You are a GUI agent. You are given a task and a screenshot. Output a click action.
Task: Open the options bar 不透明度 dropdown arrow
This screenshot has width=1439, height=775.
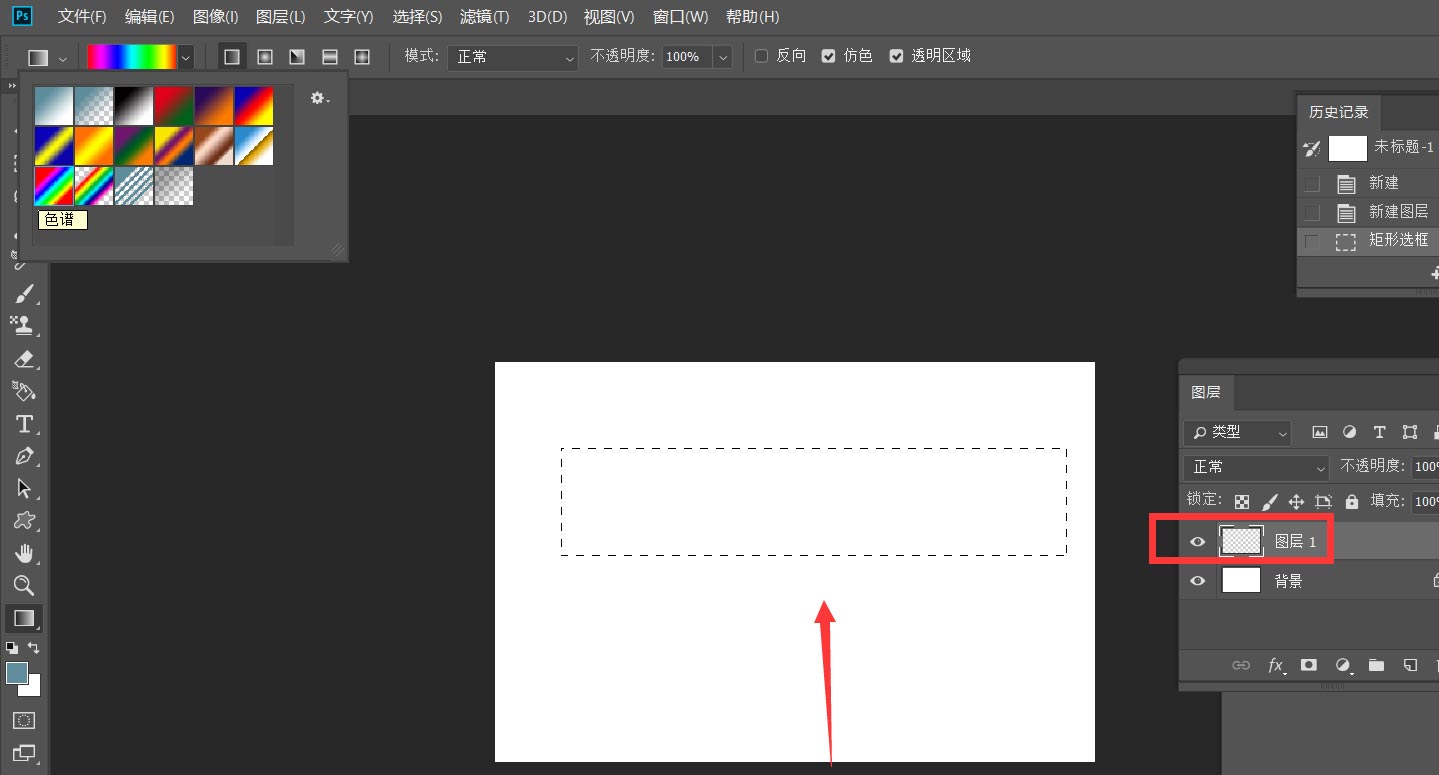[x=722, y=57]
